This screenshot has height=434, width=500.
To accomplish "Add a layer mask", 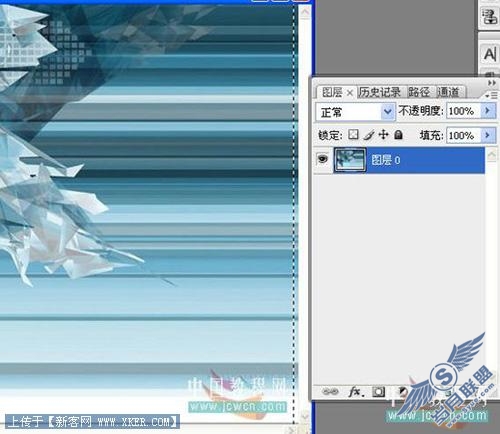I will (379, 392).
